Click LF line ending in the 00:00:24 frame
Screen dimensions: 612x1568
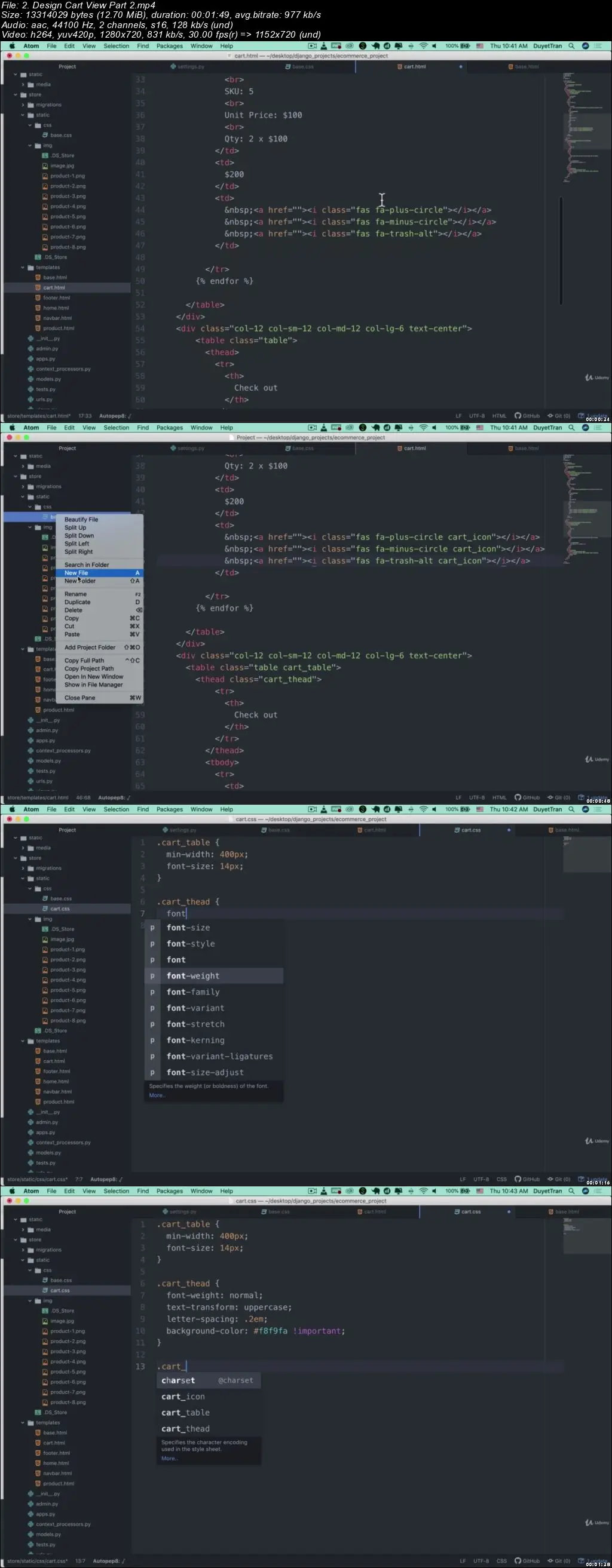point(458,416)
